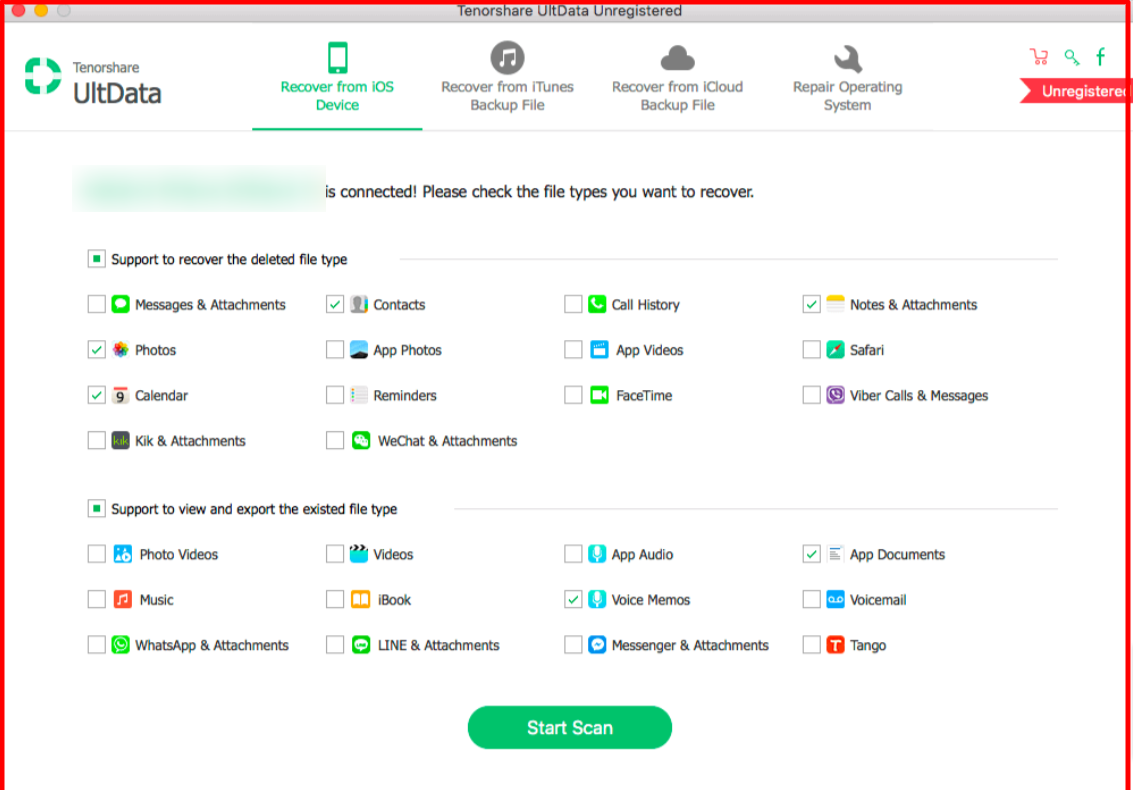The width and height of the screenshot is (1133, 790).
Task: Click the Viber purple icon
Action: tap(835, 395)
